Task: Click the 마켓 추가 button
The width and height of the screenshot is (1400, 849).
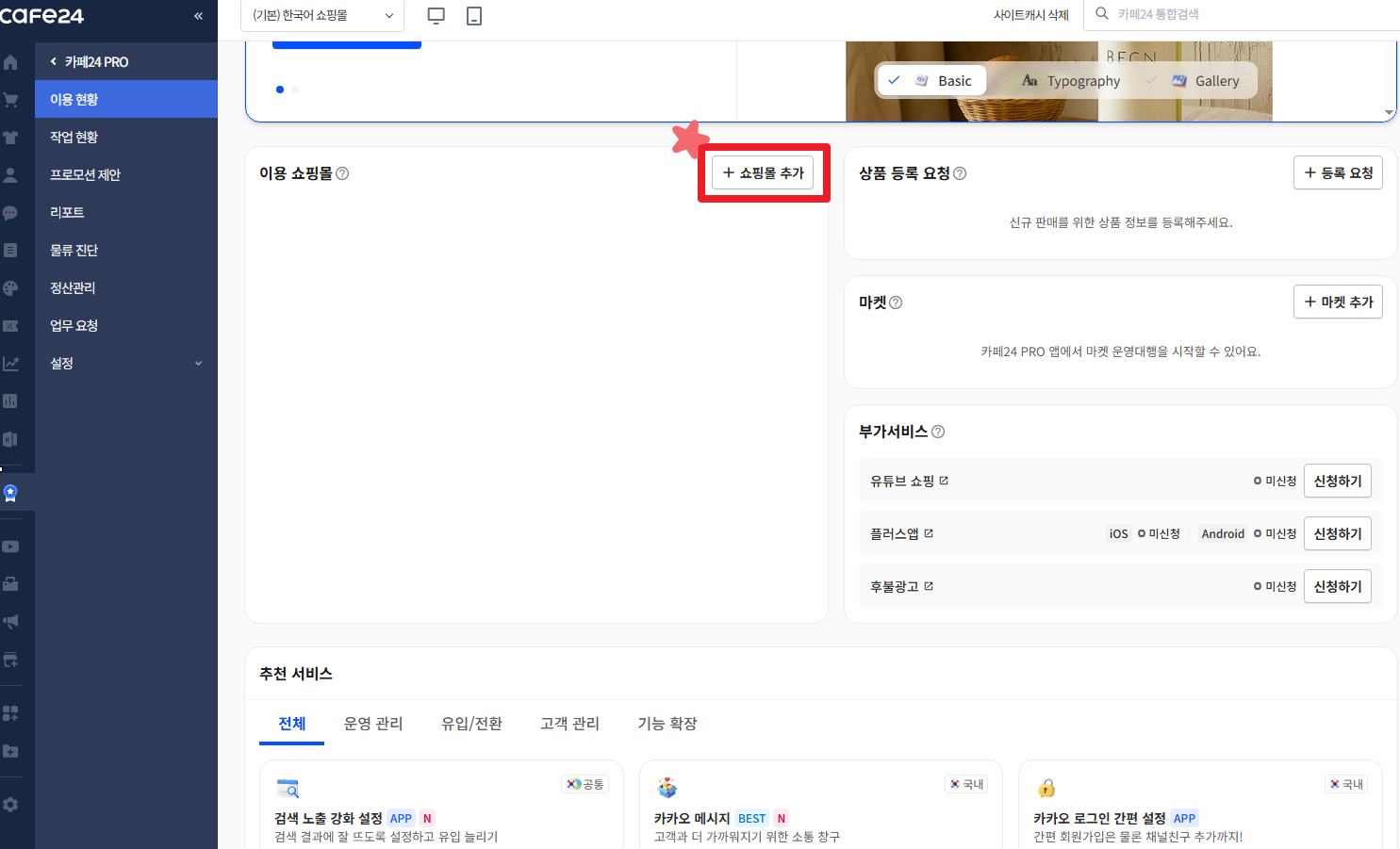Action: click(1338, 302)
